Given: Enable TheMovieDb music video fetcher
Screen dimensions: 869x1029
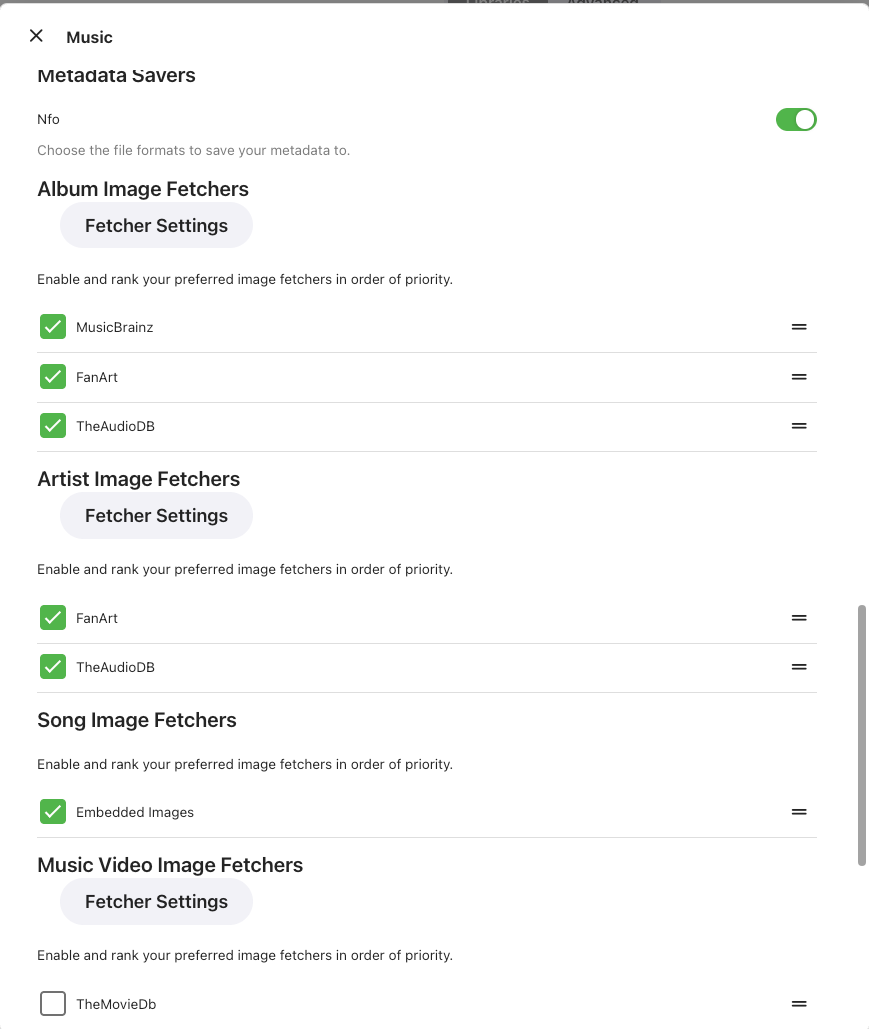Looking at the screenshot, I should tap(53, 1004).
